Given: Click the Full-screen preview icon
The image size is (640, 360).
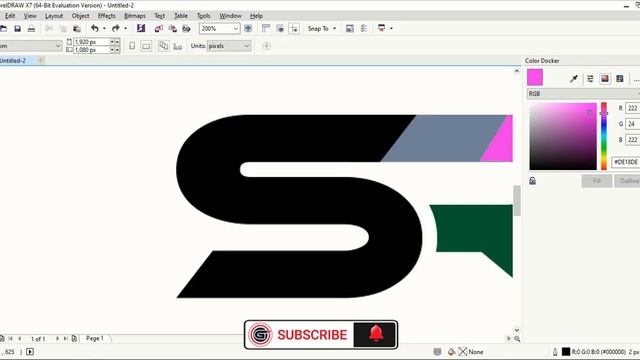Looking at the screenshot, I should coord(248,29).
